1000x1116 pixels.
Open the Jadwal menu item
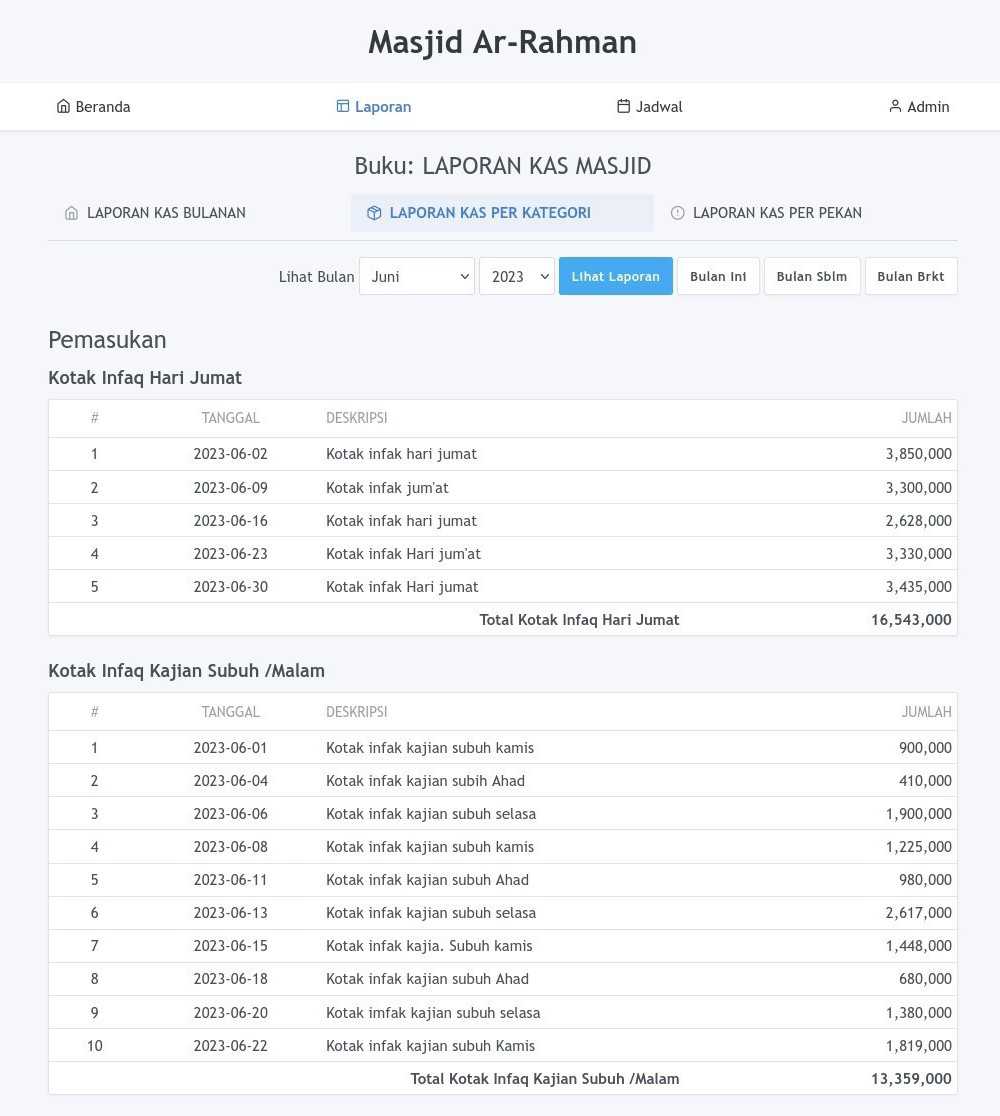tap(659, 107)
